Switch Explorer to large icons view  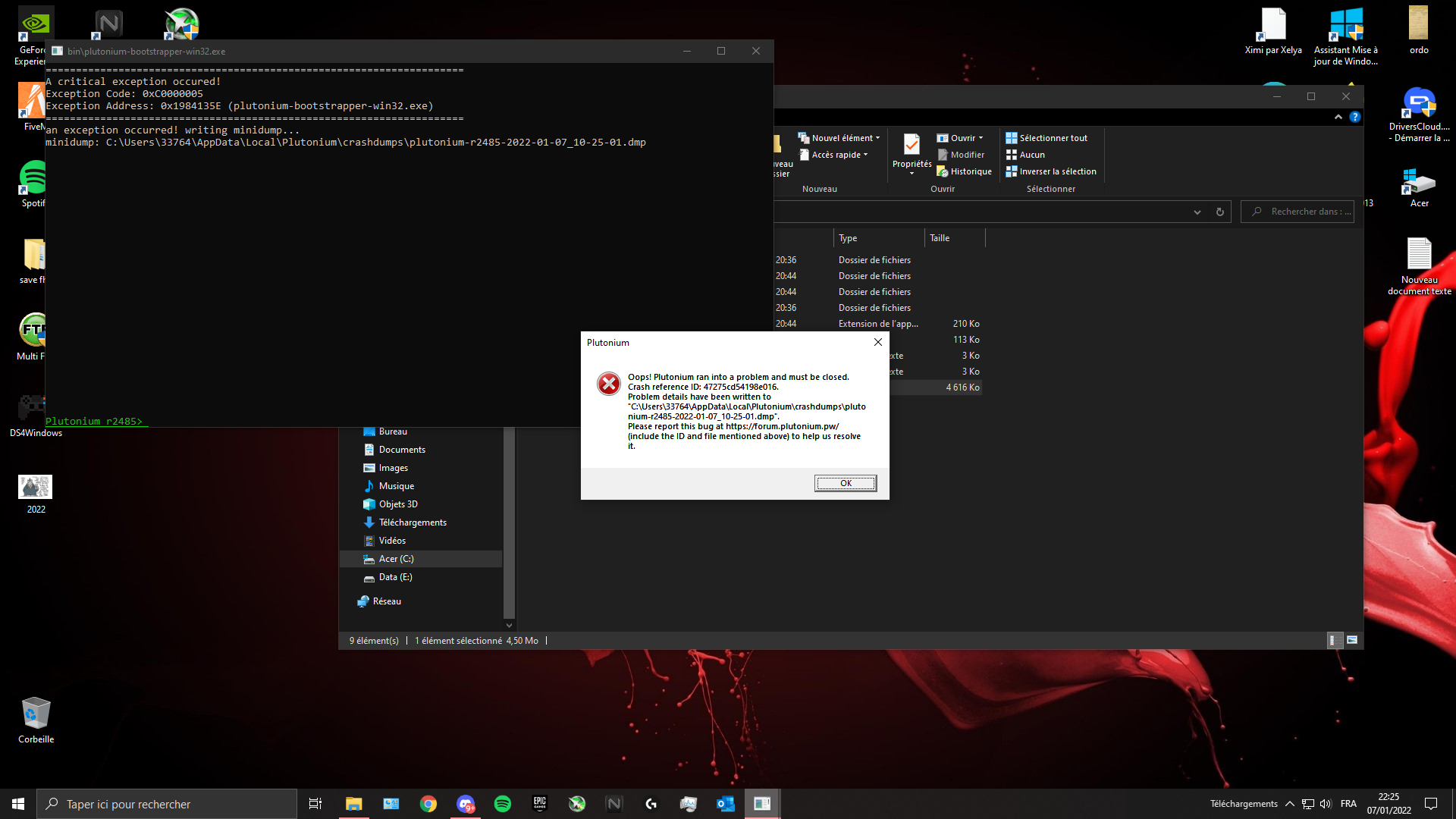pyautogui.click(x=1352, y=641)
